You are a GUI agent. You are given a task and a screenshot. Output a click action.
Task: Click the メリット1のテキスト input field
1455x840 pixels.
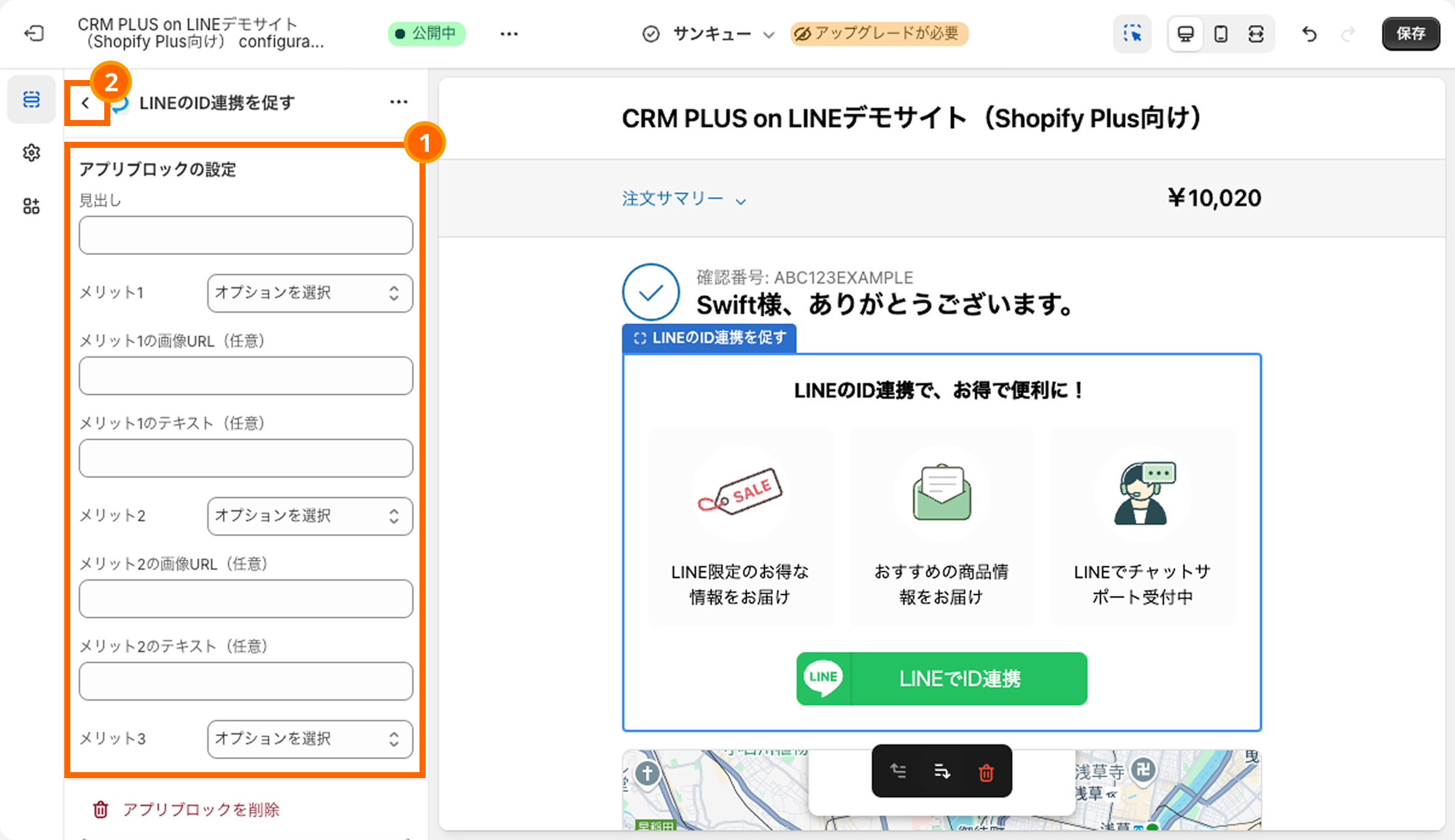coord(246,458)
